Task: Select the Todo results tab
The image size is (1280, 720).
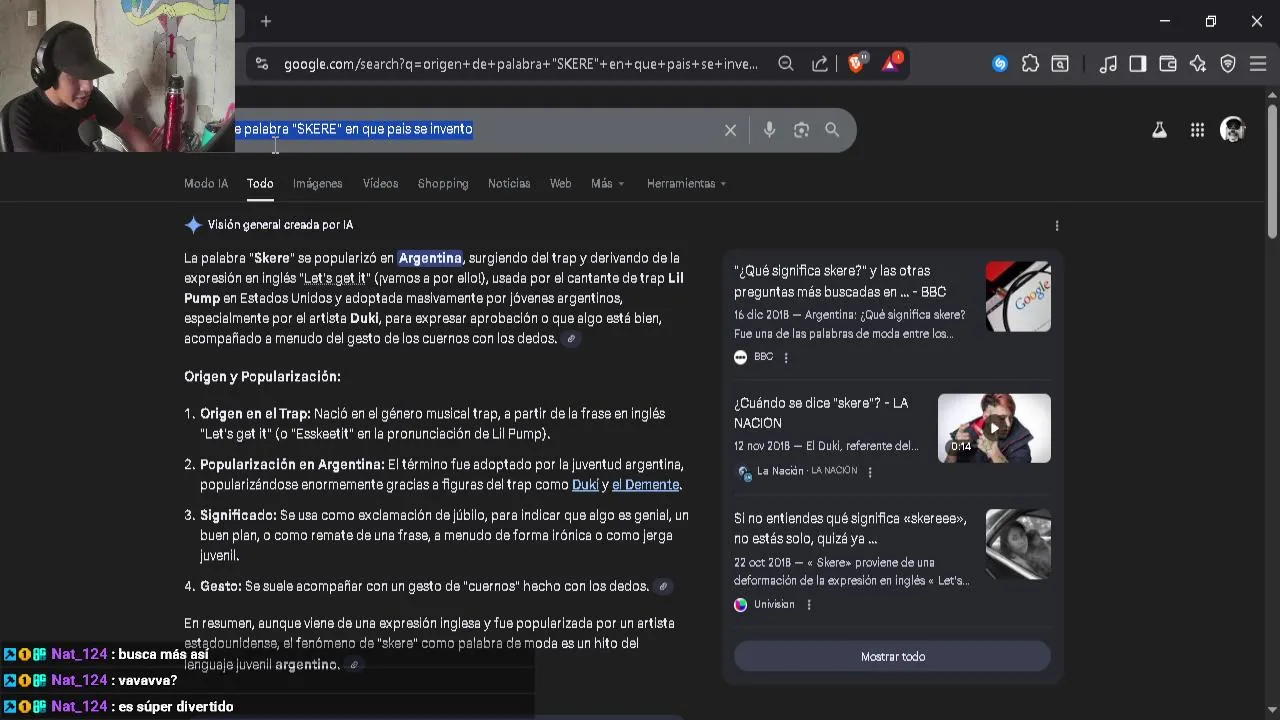Action: tap(260, 184)
